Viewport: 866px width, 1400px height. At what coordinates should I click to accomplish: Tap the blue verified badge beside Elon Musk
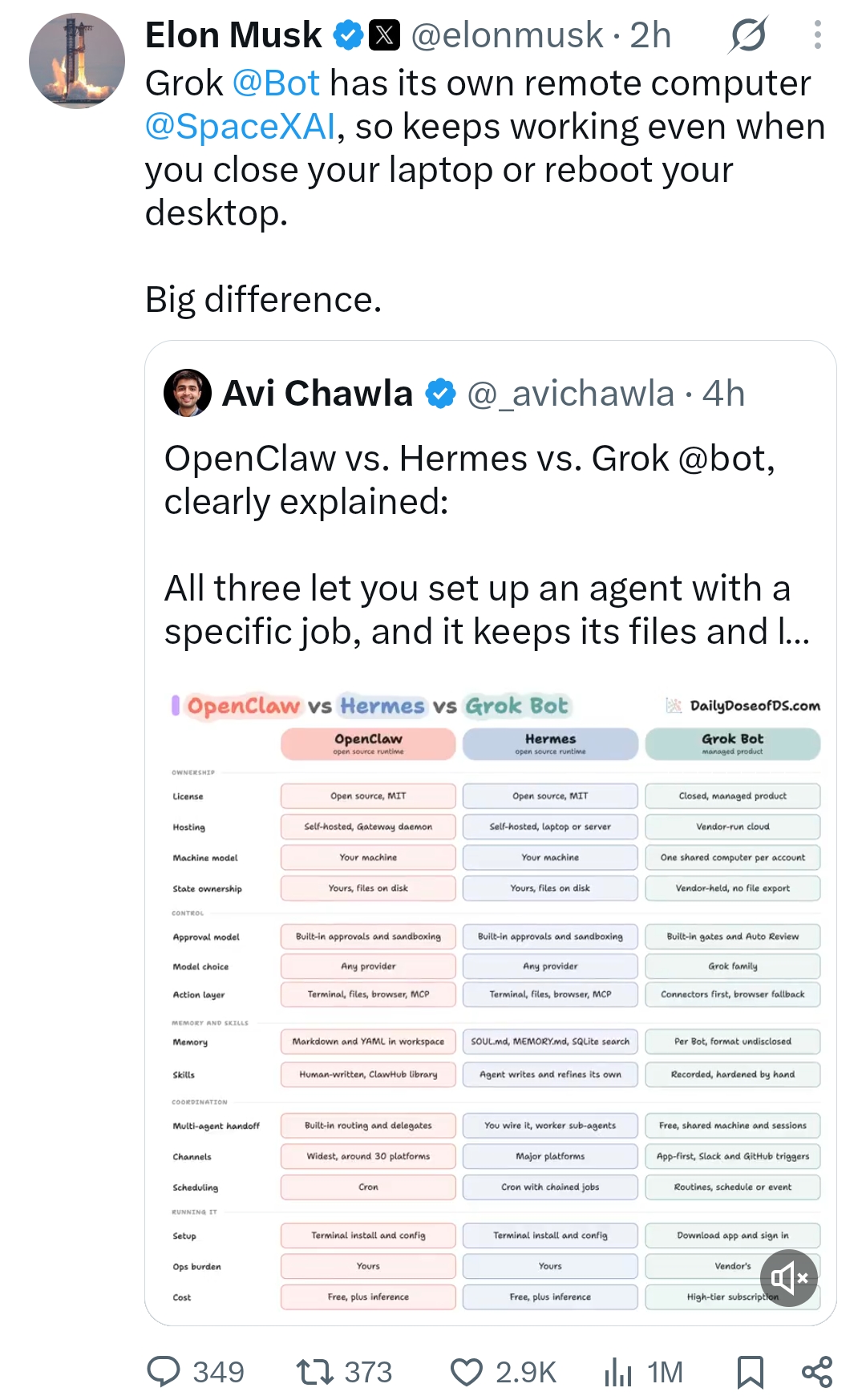point(348,35)
